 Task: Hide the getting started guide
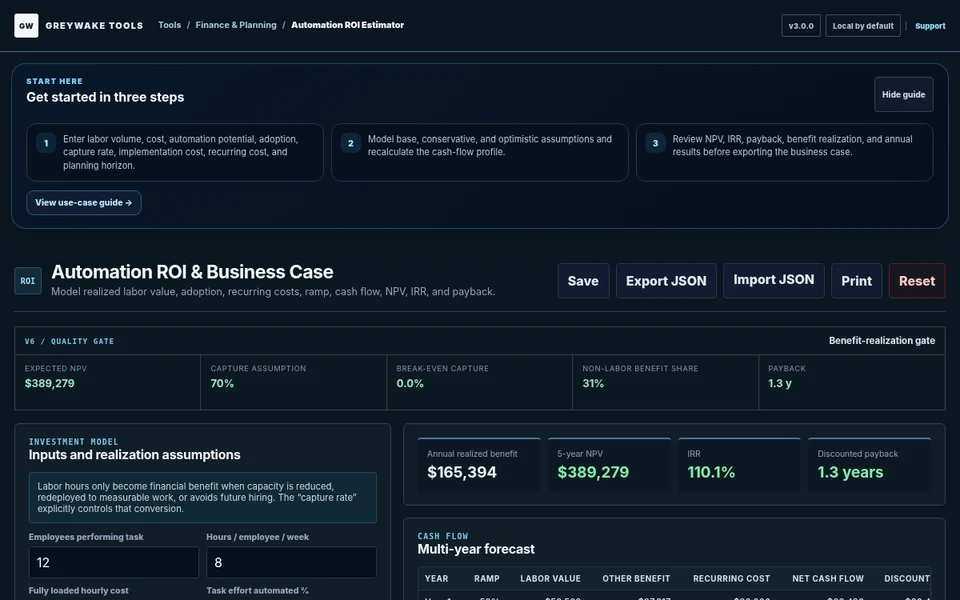pos(904,94)
